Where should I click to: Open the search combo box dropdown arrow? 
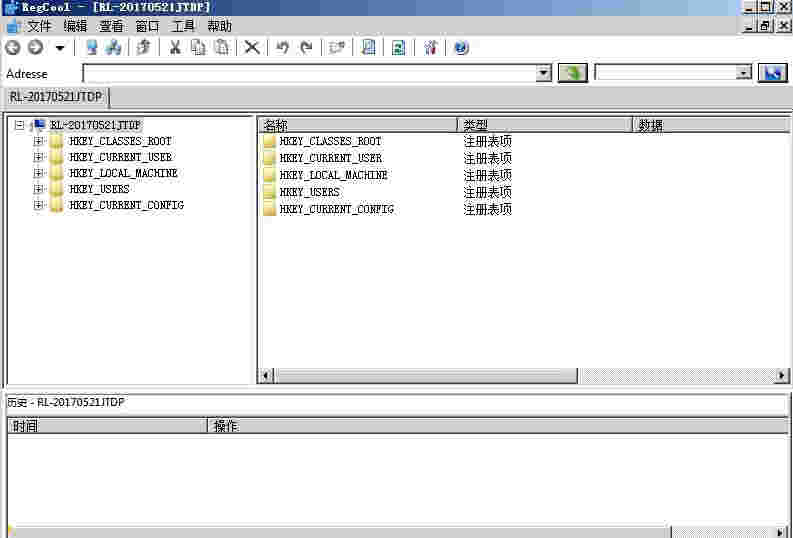click(743, 73)
